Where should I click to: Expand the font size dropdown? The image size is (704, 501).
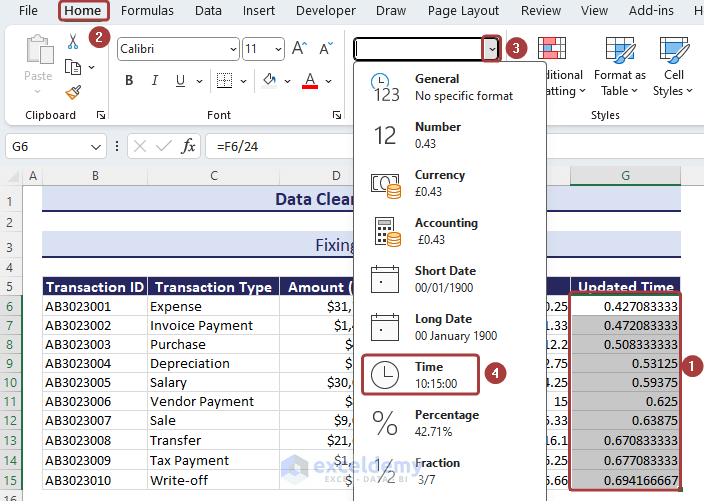coord(278,49)
